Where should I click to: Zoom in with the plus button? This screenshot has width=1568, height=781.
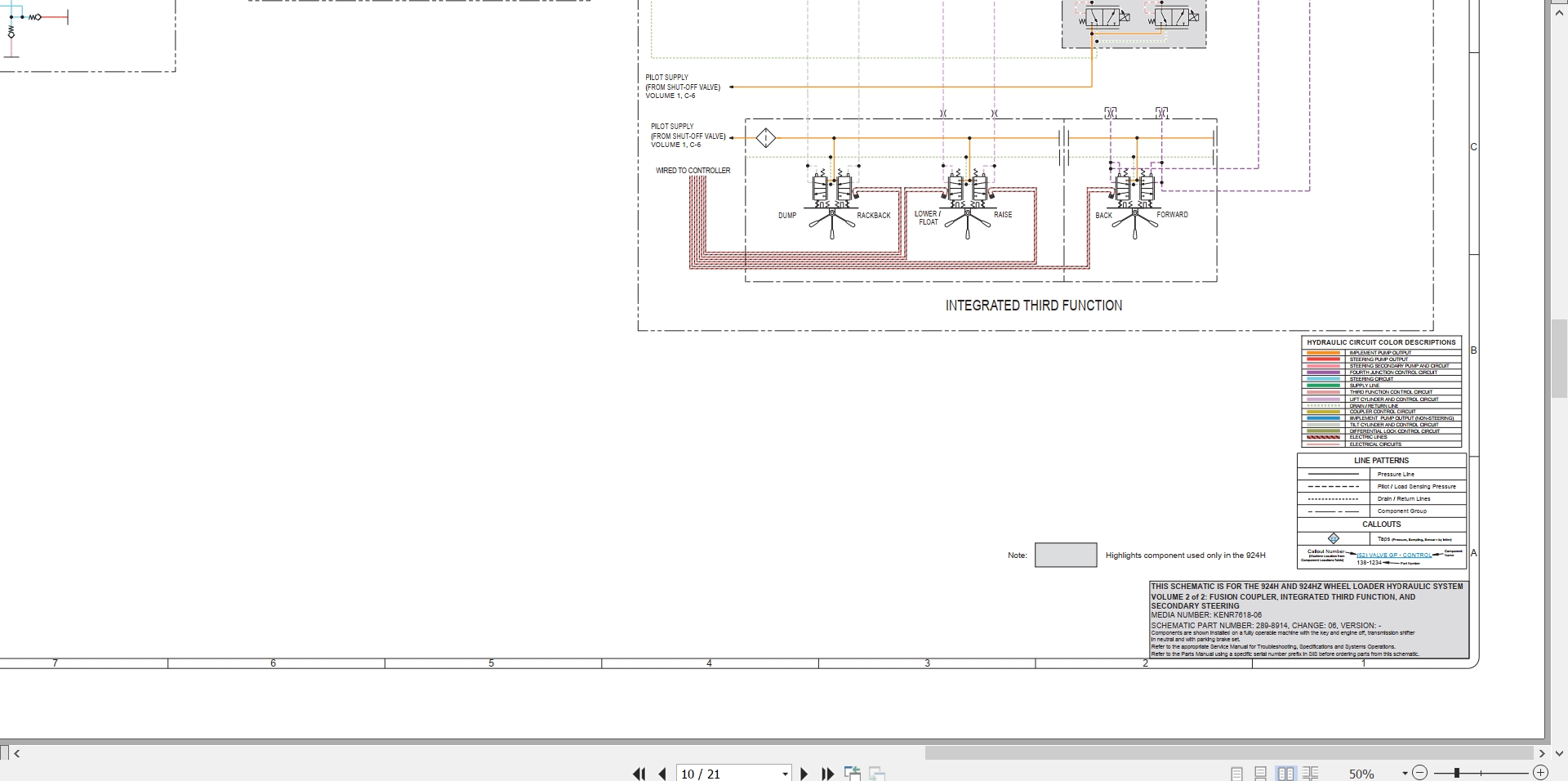[x=1540, y=773]
